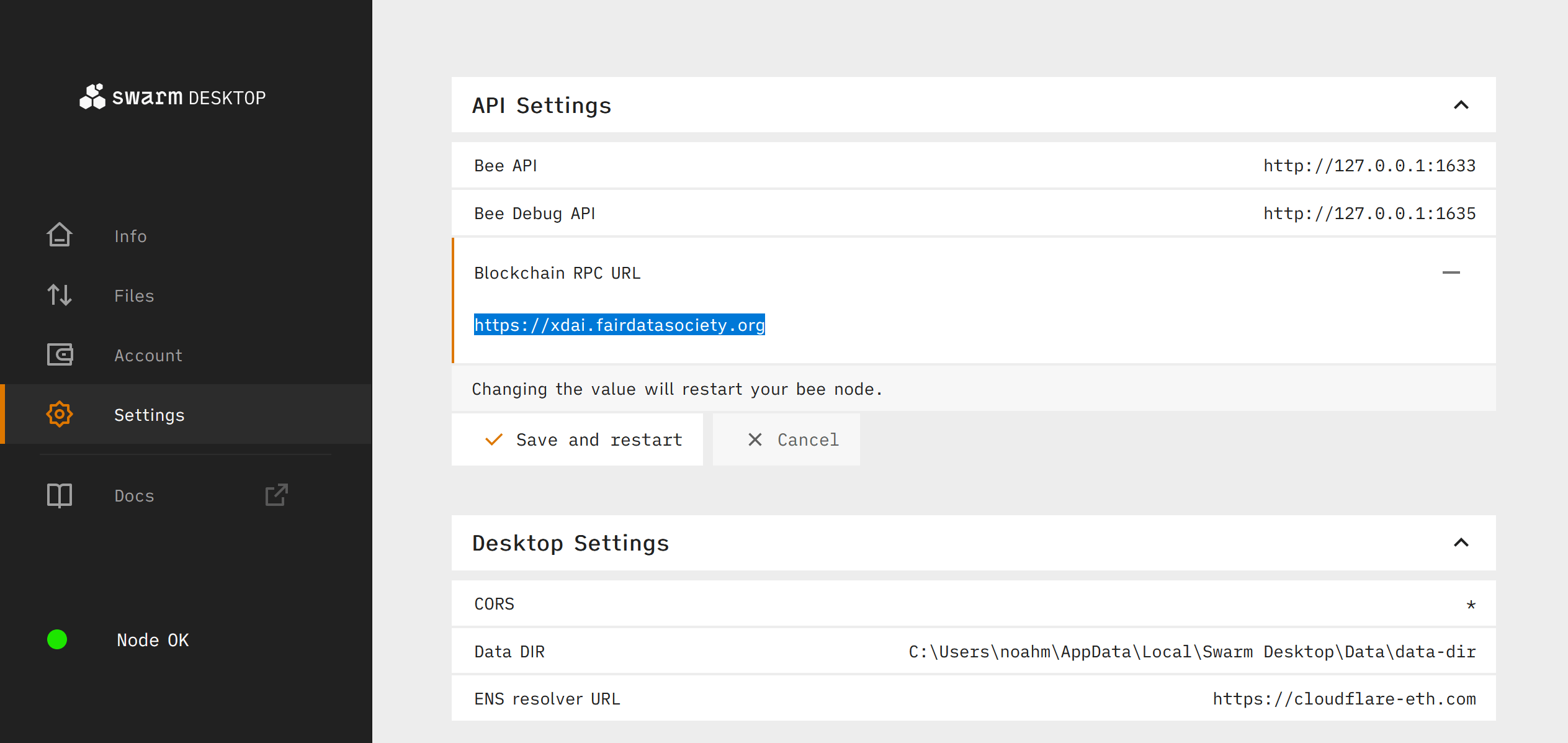Click the Docs external link icon

pyautogui.click(x=276, y=495)
